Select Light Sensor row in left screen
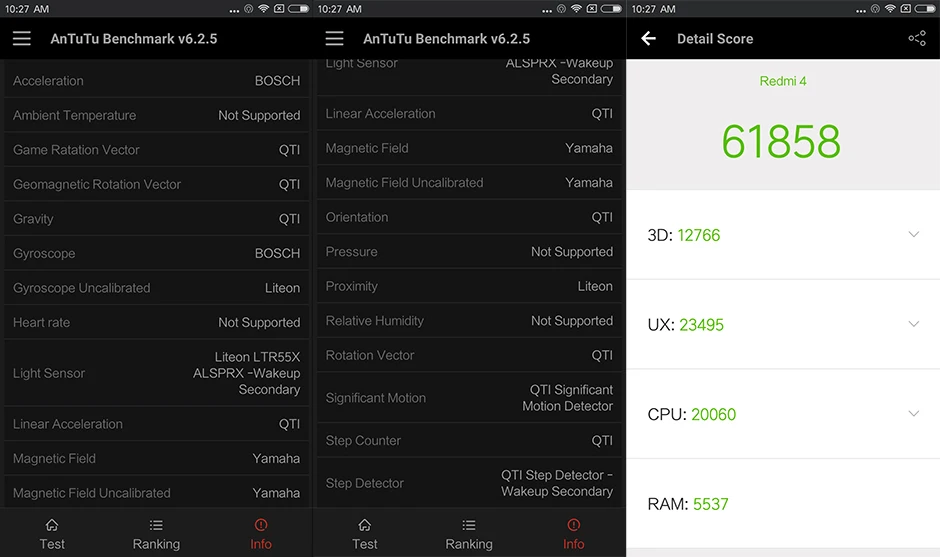 click(156, 373)
